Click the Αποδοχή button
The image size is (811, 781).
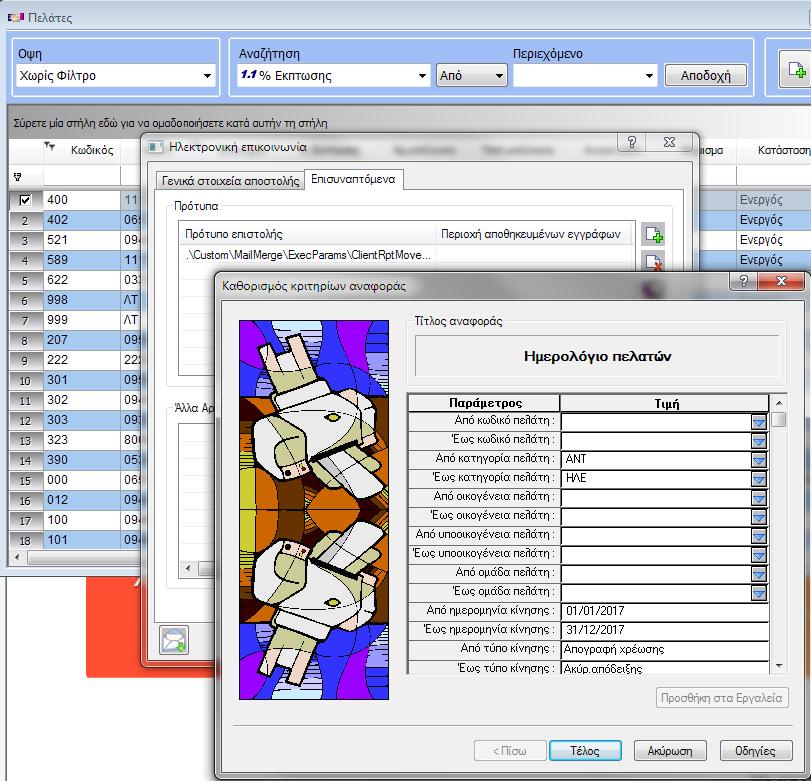click(705, 76)
